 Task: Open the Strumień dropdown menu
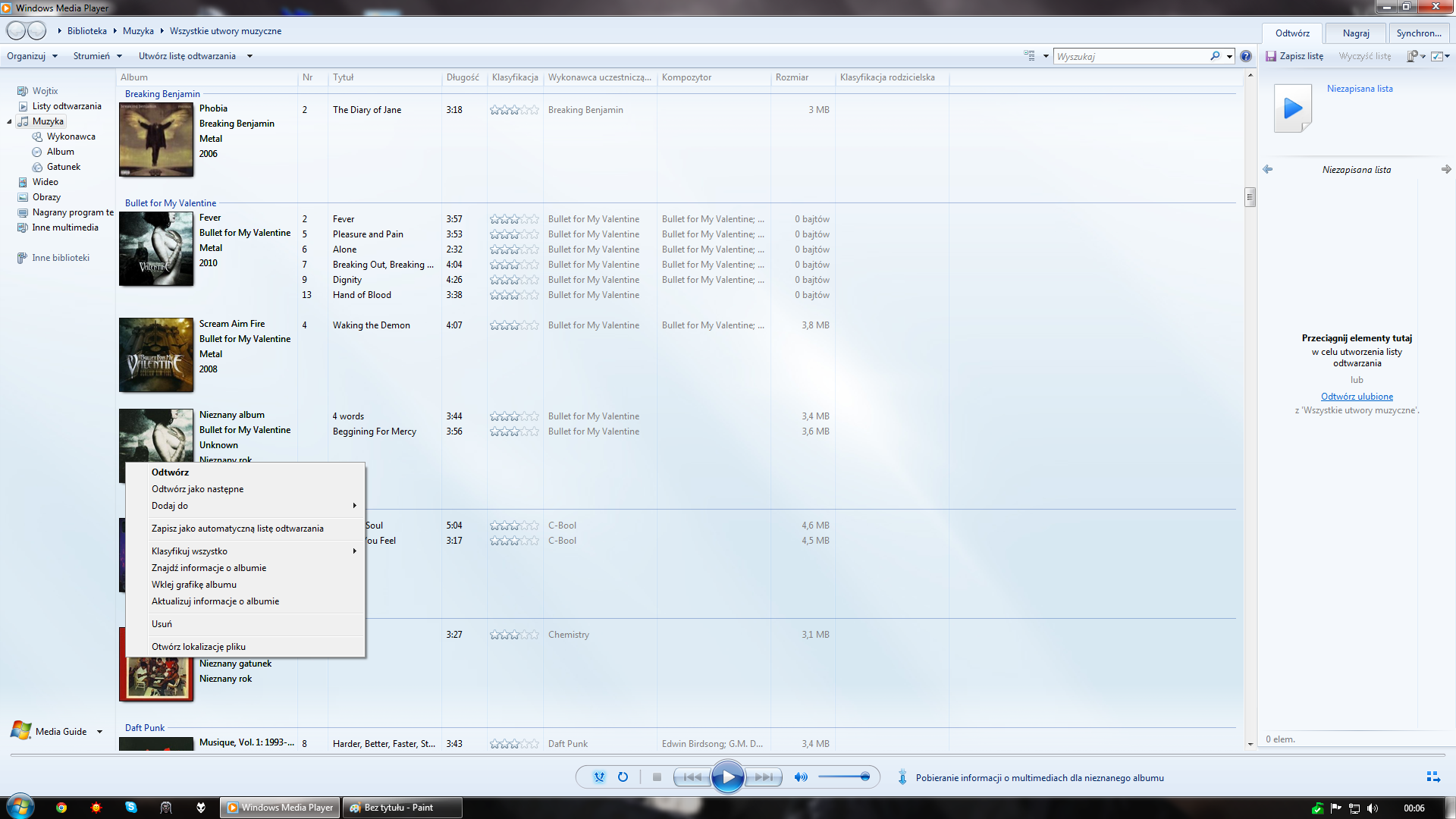(x=97, y=56)
